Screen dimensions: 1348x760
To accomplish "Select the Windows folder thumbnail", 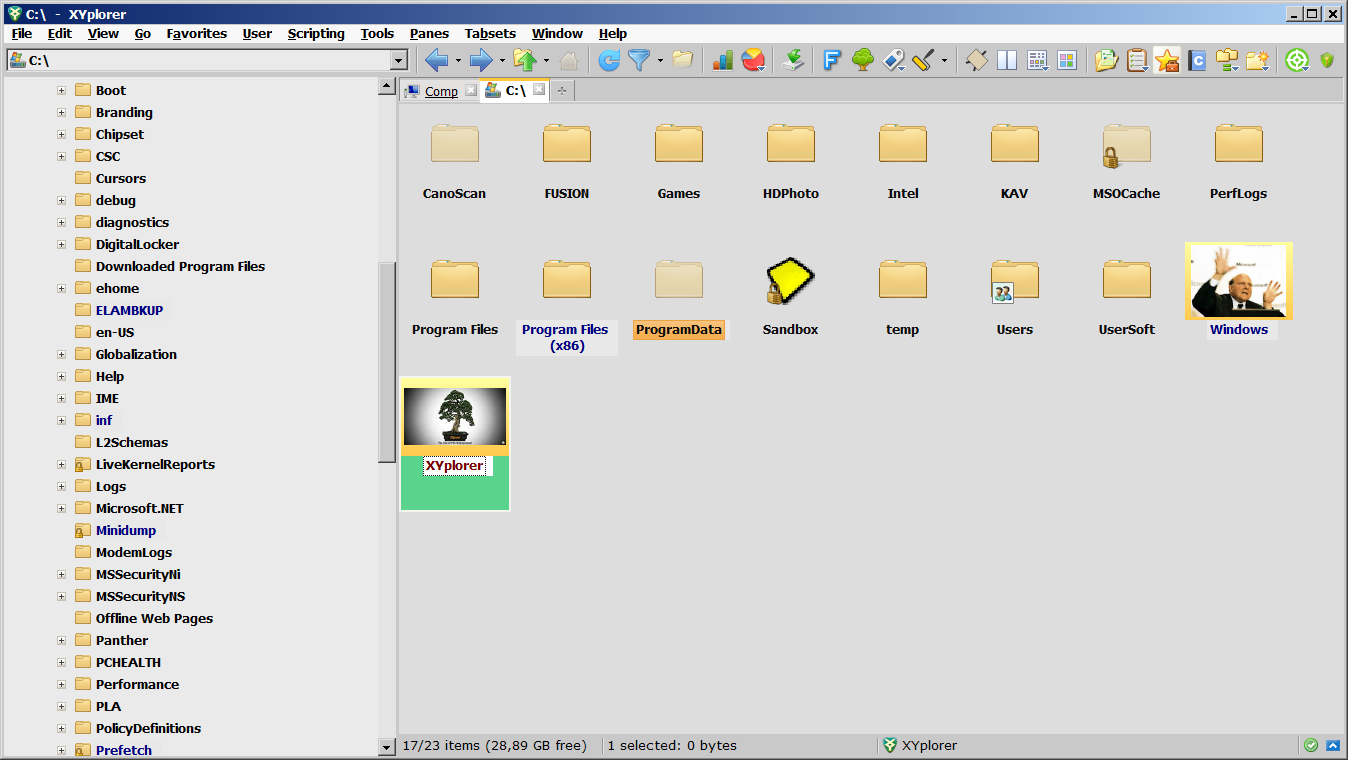I will pos(1239,280).
